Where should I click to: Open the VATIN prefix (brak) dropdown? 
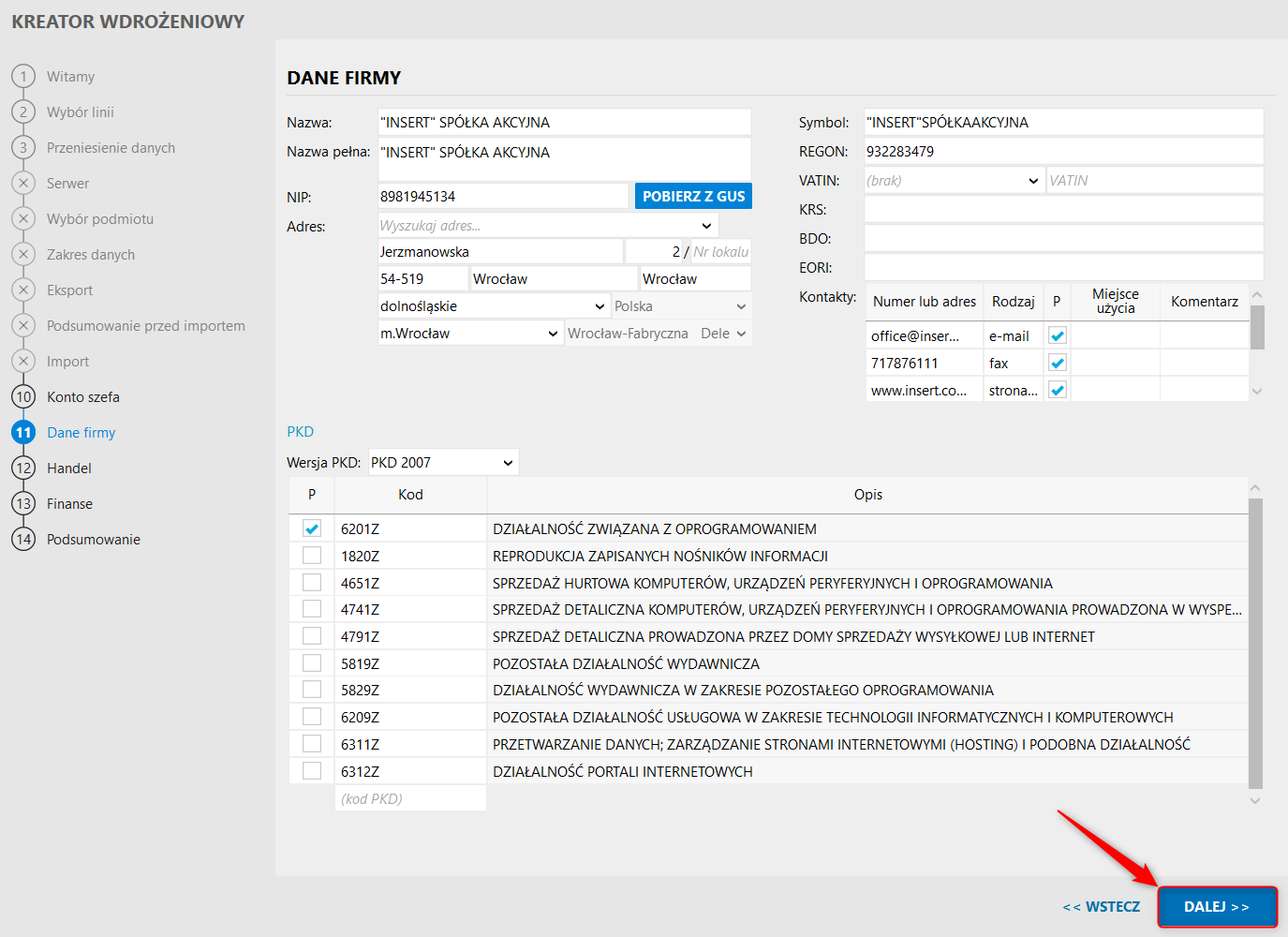click(1033, 181)
